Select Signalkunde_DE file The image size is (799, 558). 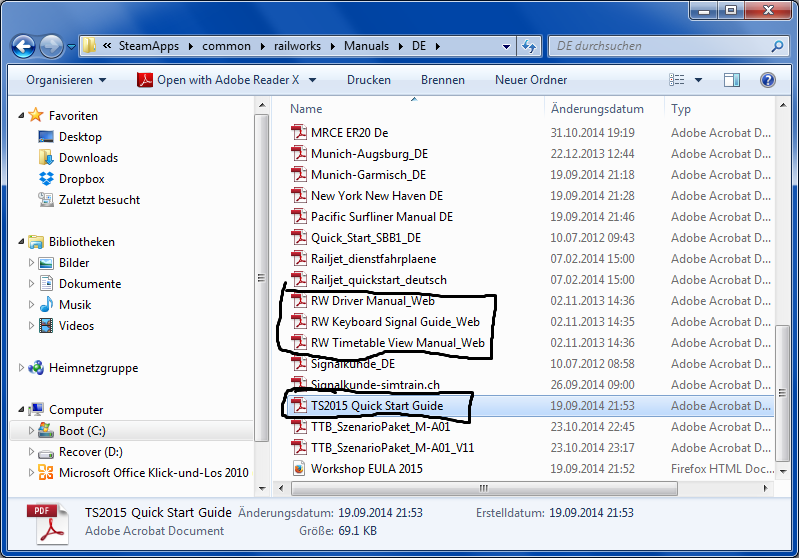(x=353, y=363)
